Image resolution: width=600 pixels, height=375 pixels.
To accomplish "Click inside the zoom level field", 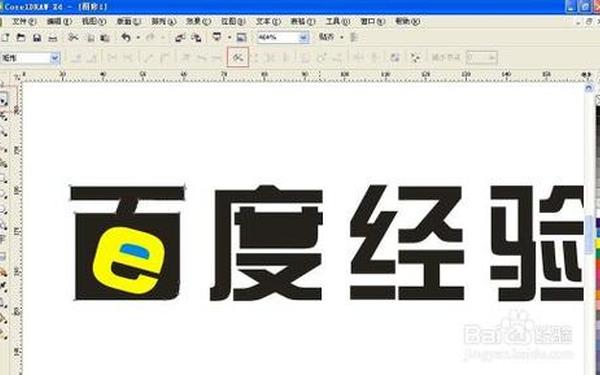I will [x=278, y=38].
